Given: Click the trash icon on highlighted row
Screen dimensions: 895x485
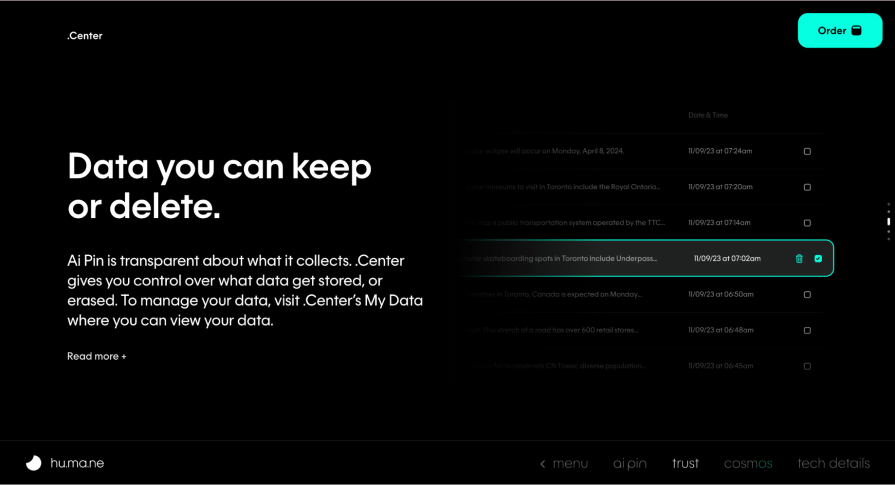Looking at the screenshot, I should pos(799,259).
